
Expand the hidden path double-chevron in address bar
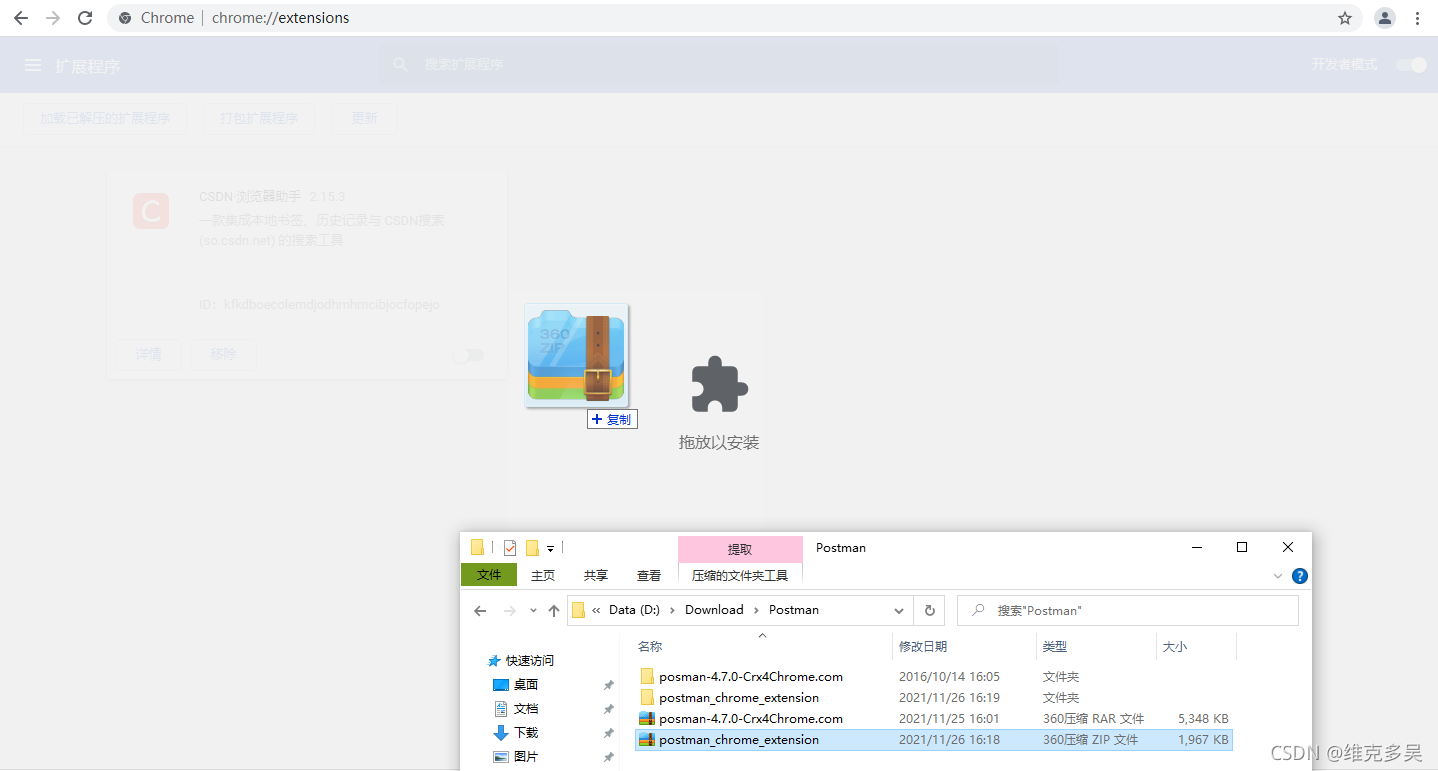(x=597, y=610)
